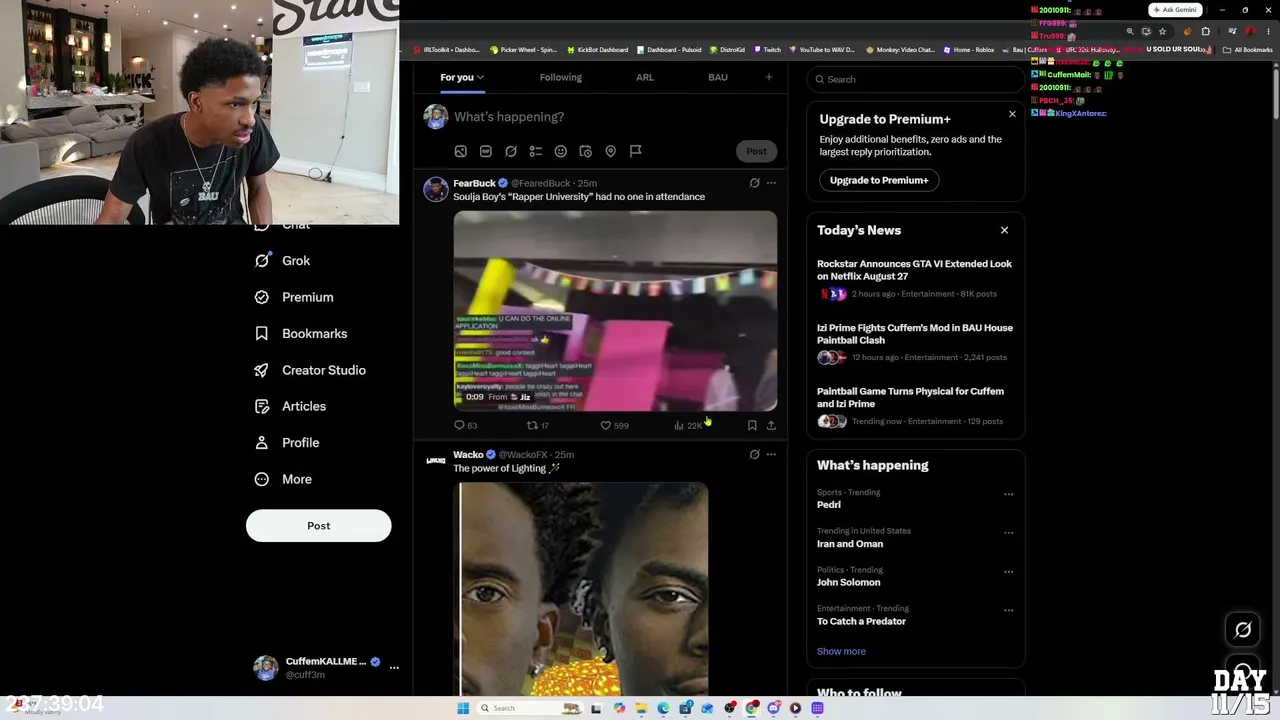Open Discord from the taskbar

coord(773,708)
